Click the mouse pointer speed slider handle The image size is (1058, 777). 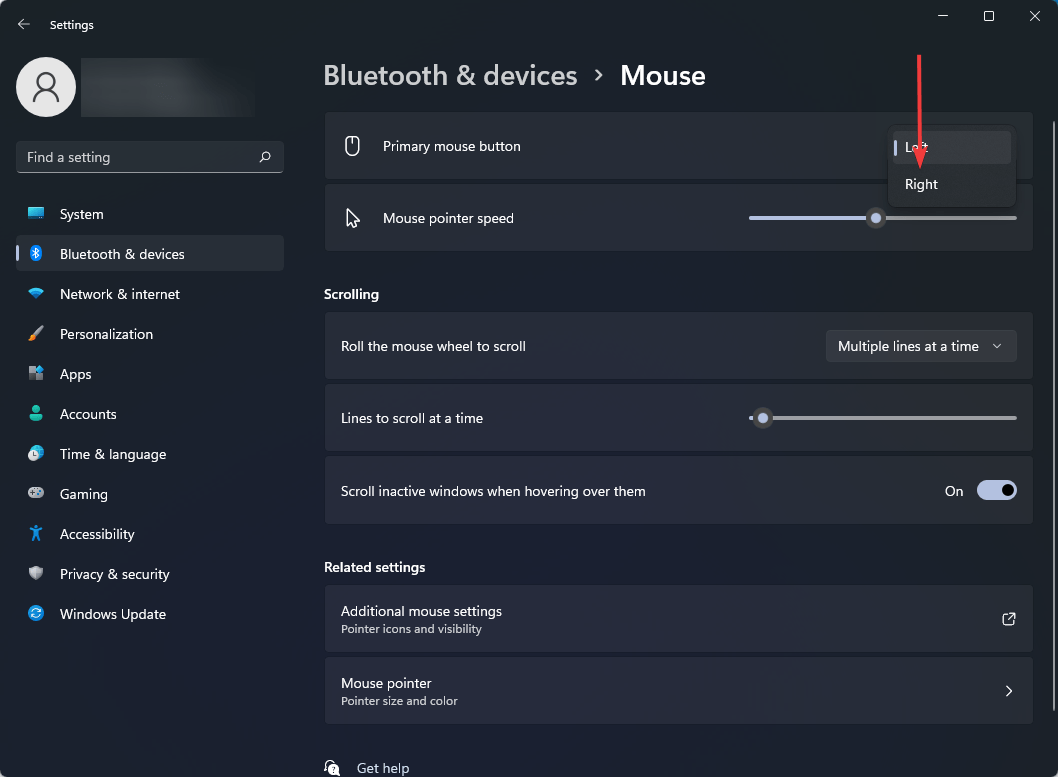pos(876,218)
